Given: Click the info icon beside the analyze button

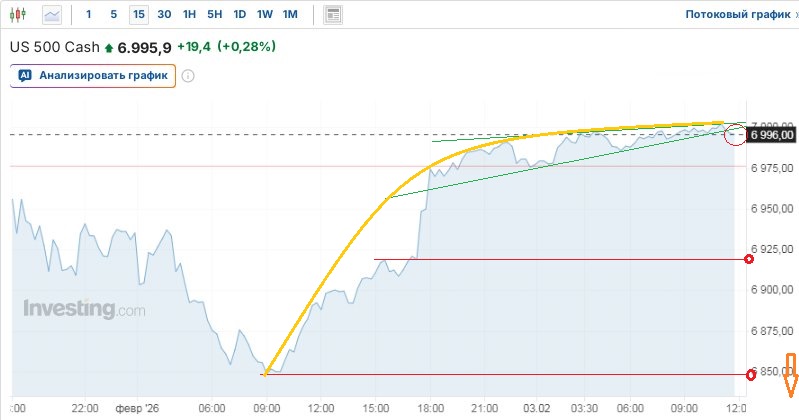Looking at the screenshot, I should (187, 75).
